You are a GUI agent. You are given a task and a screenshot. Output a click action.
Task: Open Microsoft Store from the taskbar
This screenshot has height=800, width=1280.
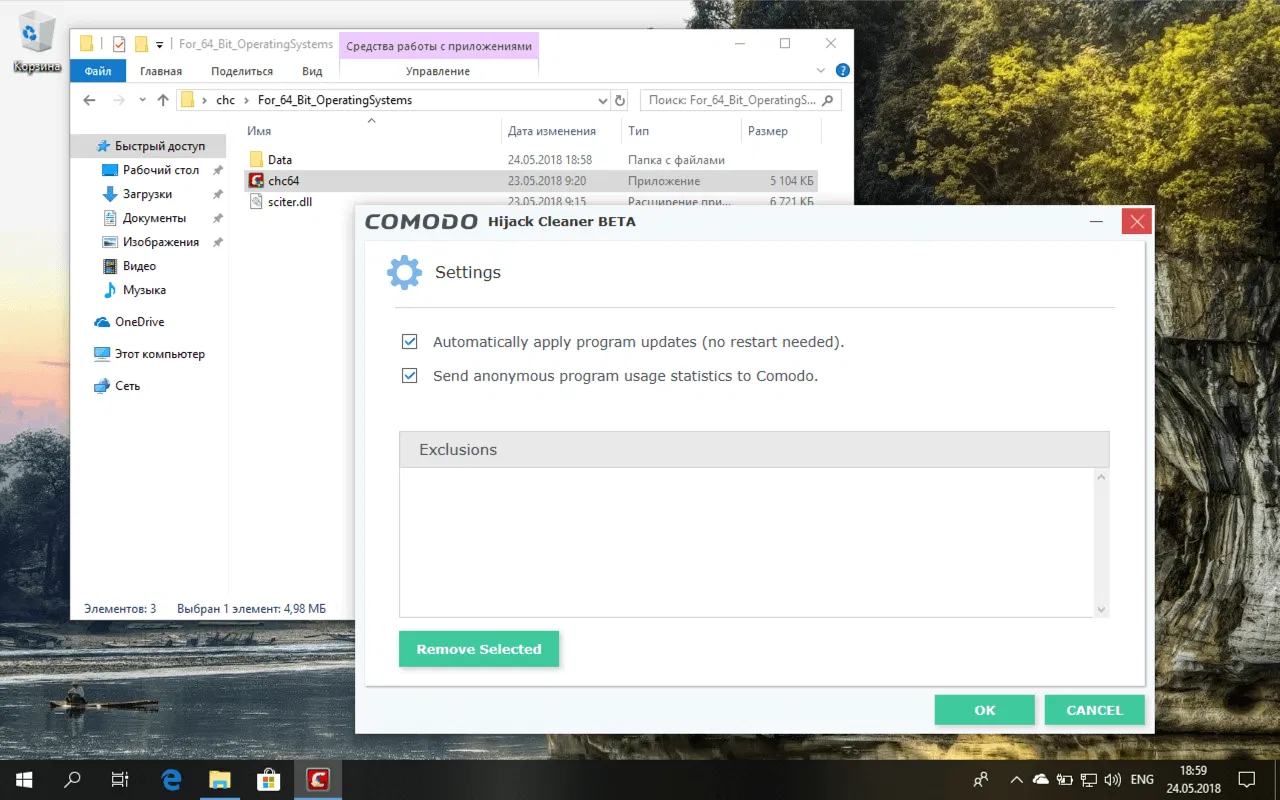(268, 779)
